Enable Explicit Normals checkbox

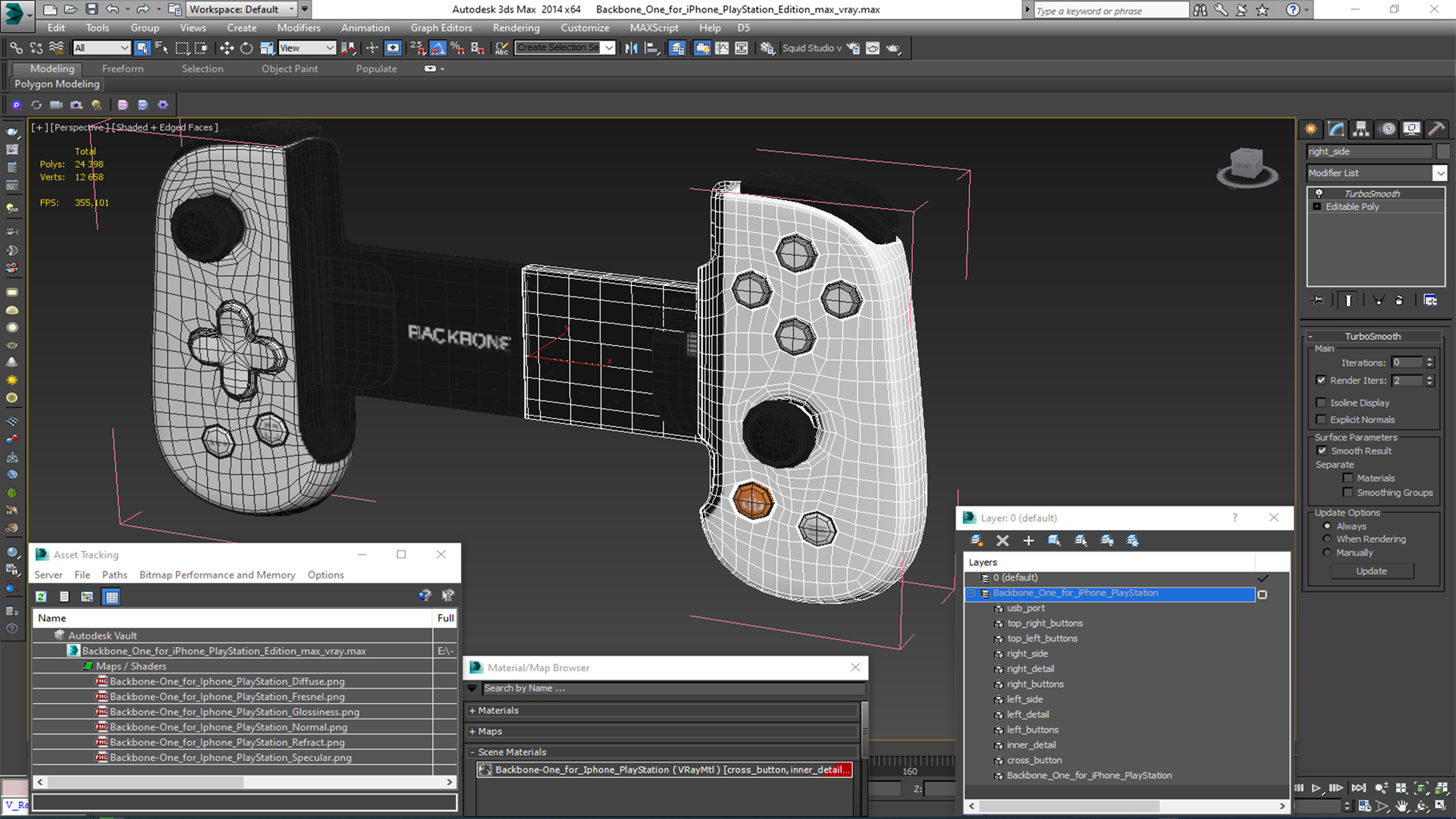pos(1321,419)
